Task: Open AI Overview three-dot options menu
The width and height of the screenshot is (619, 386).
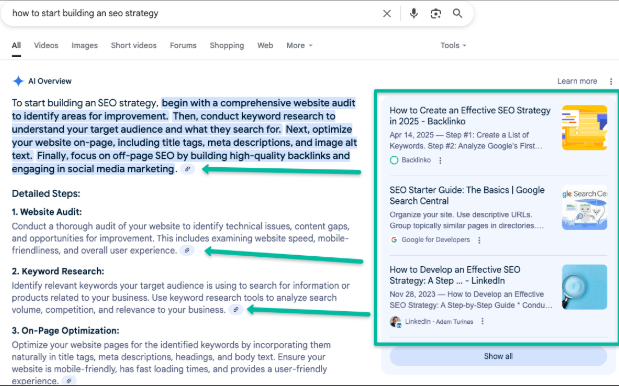Action: tap(611, 81)
